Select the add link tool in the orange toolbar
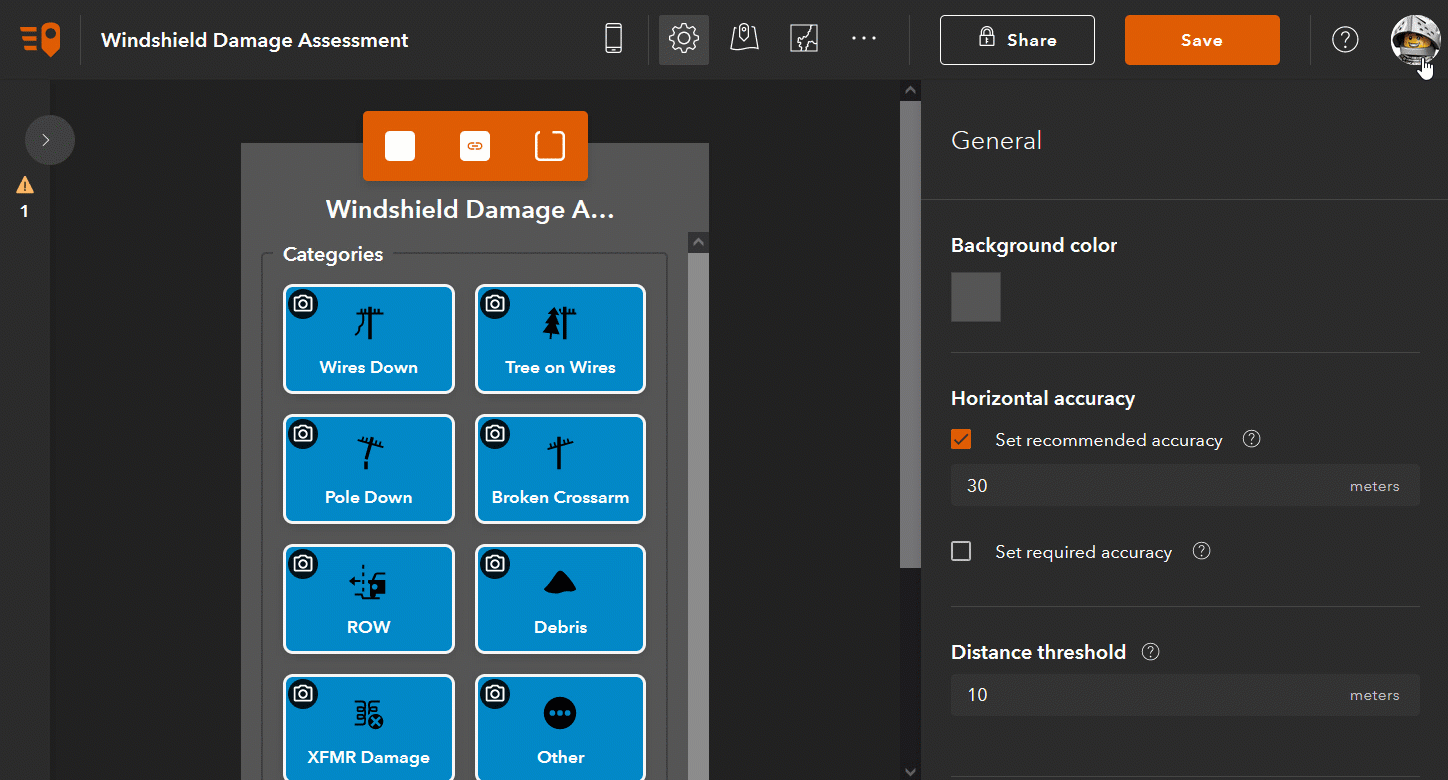1448x780 pixels. (475, 145)
